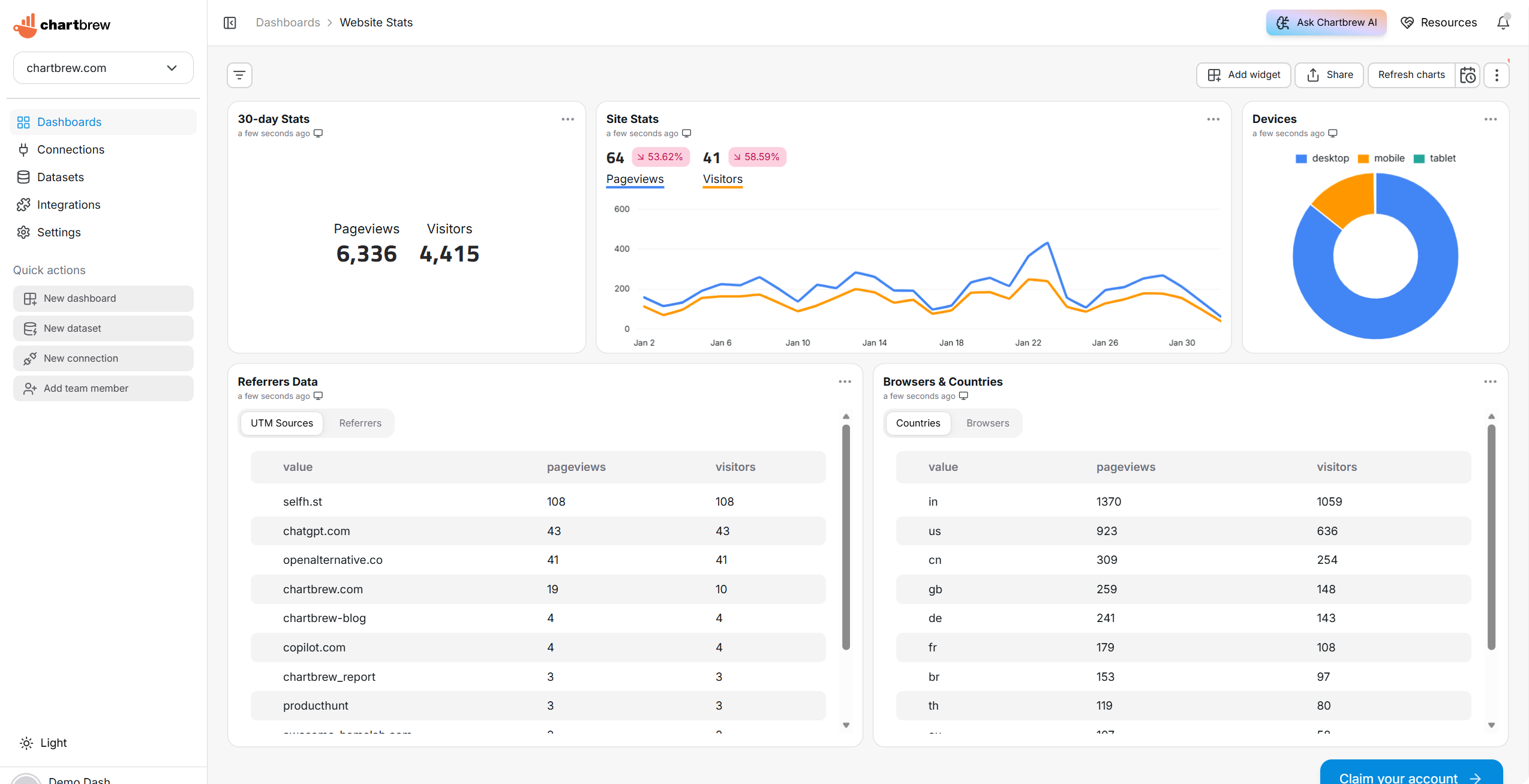
Task: Open the dashboard vertical dots menu
Action: (x=1497, y=75)
